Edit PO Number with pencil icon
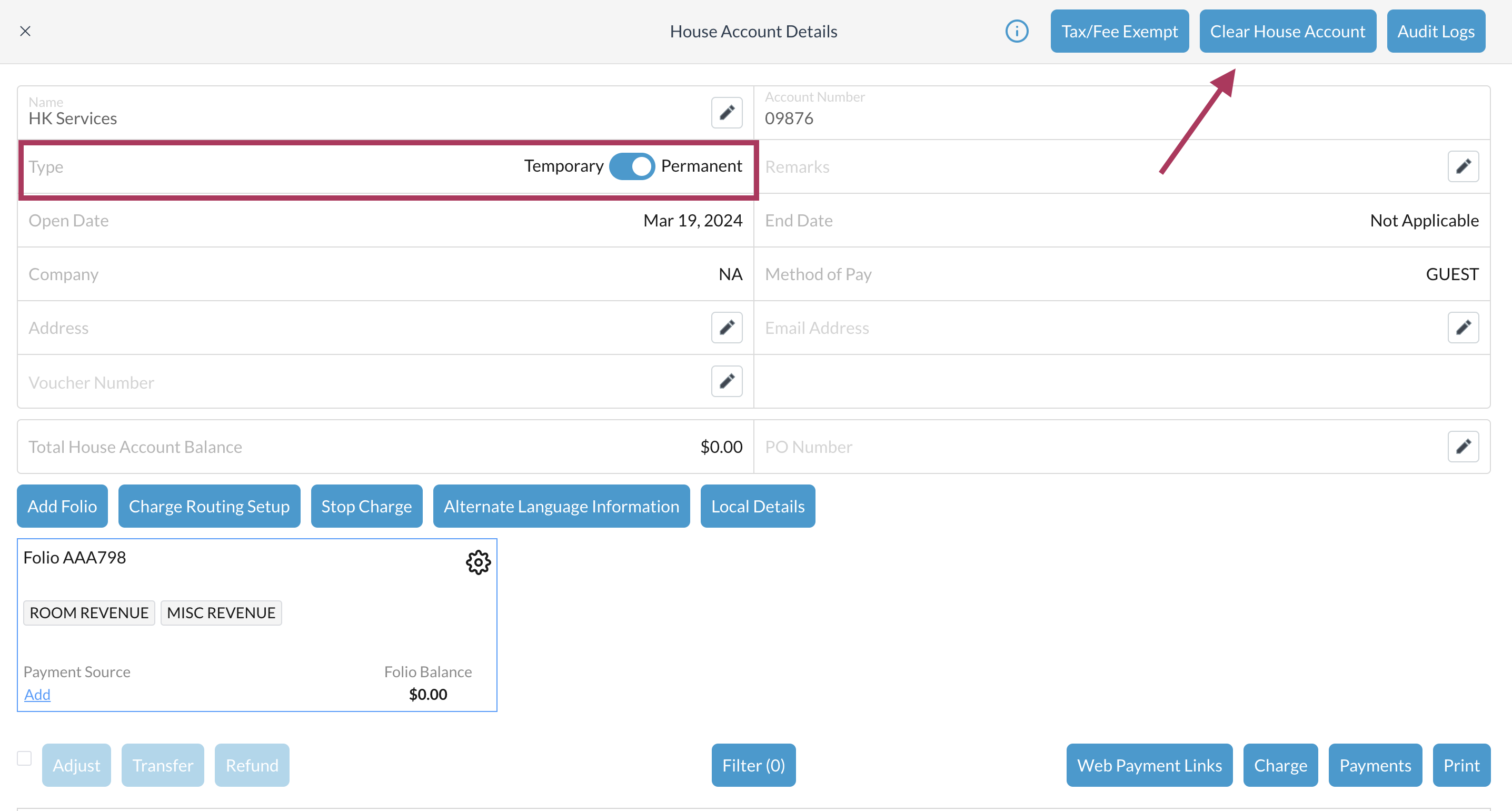 click(x=1463, y=447)
